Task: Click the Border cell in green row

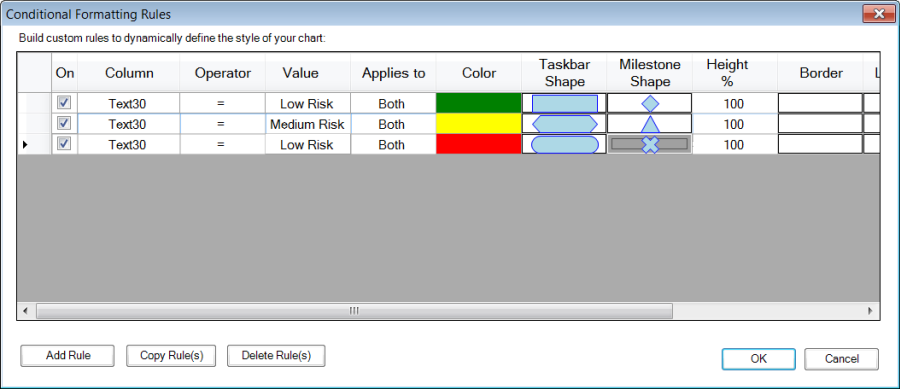Action: (820, 104)
